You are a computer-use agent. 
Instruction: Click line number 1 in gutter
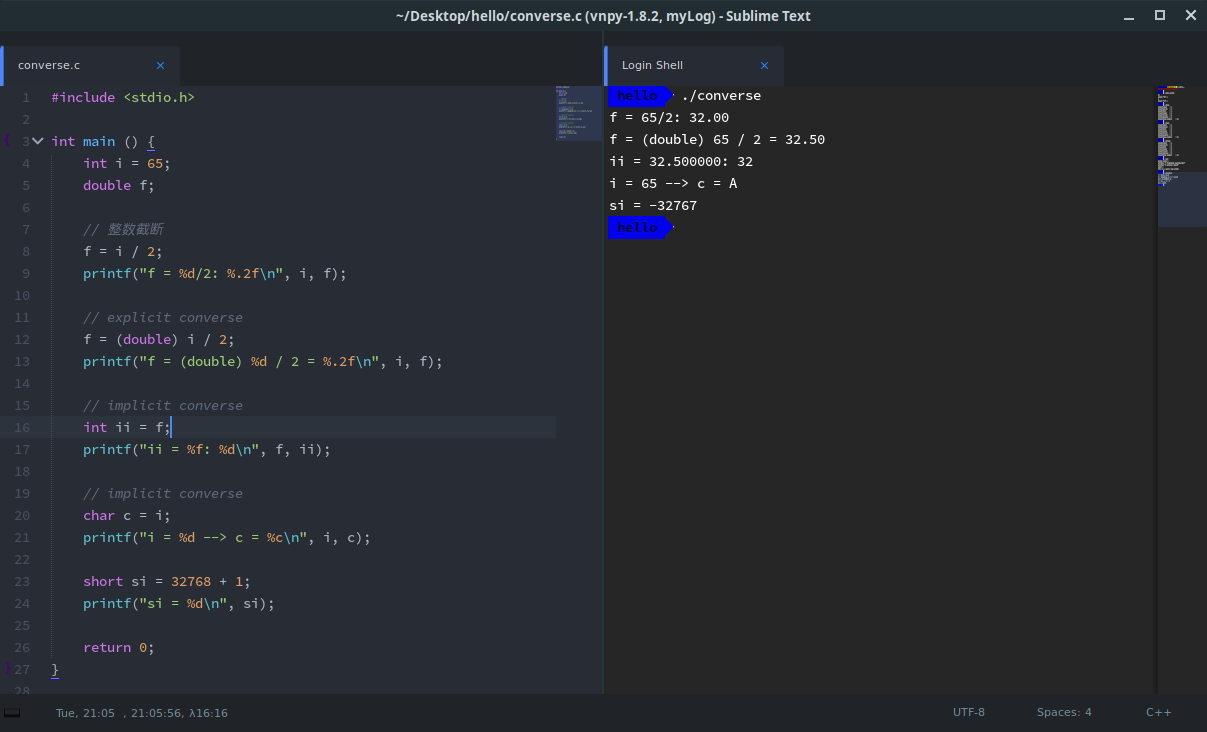pyautogui.click(x=26, y=97)
